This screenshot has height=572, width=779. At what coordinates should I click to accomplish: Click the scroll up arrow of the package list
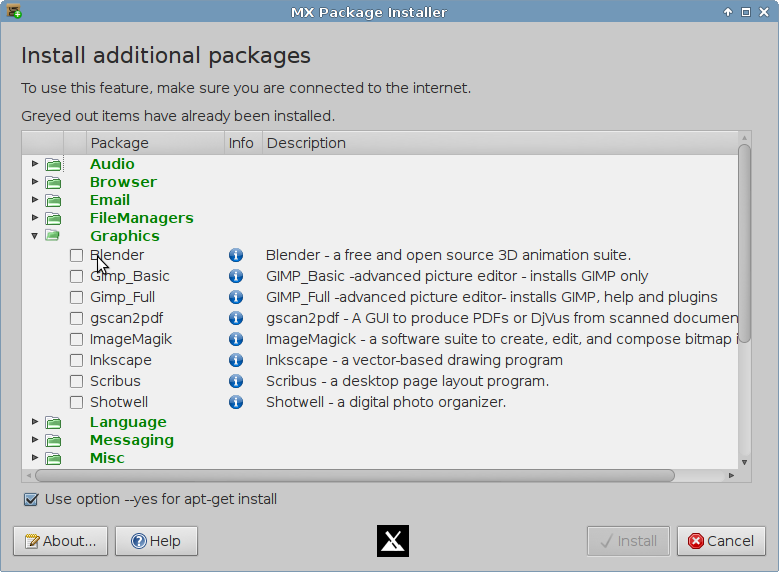(x=744, y=138)
